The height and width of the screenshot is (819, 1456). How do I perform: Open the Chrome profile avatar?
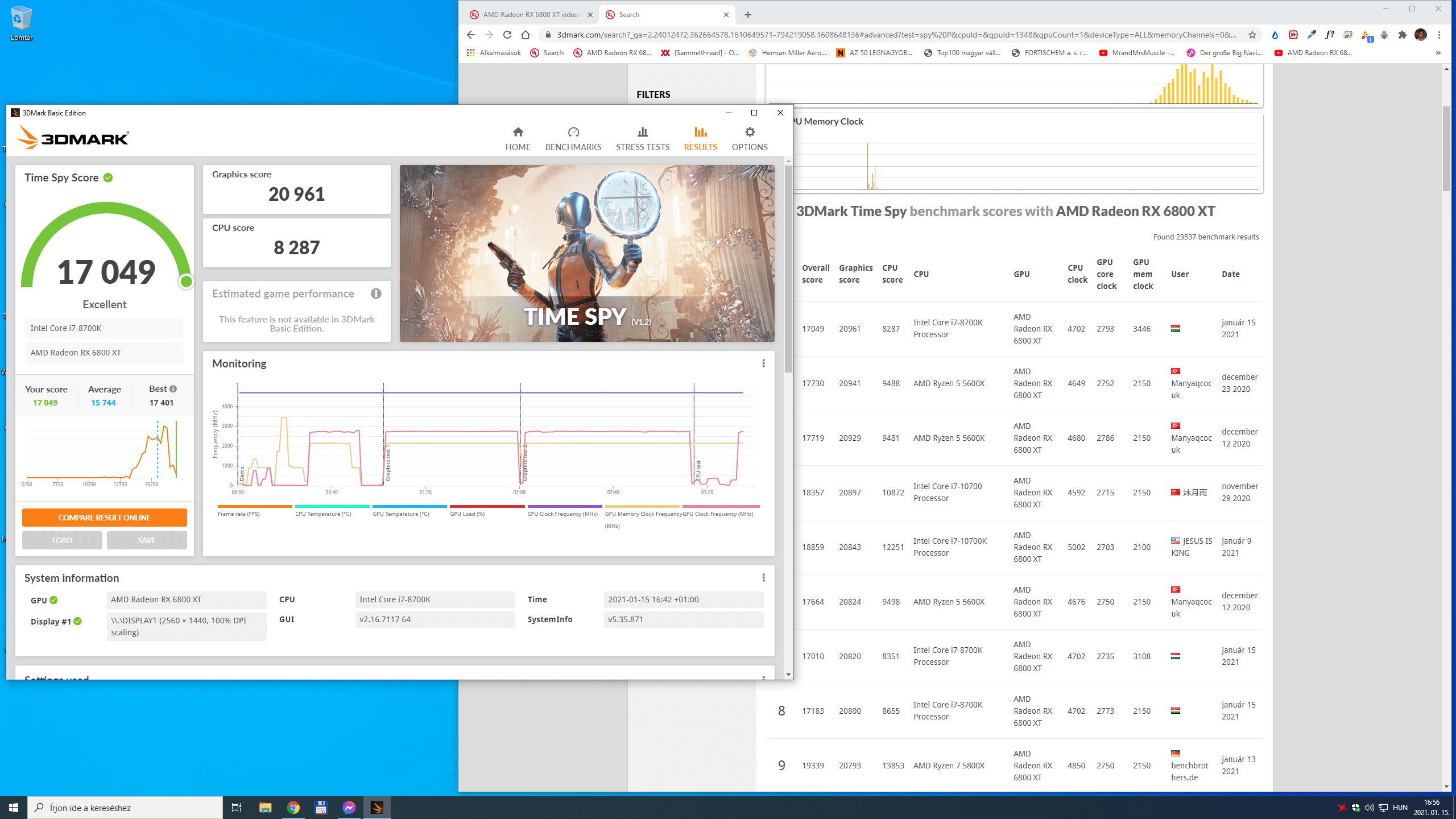coord(1421,35)
